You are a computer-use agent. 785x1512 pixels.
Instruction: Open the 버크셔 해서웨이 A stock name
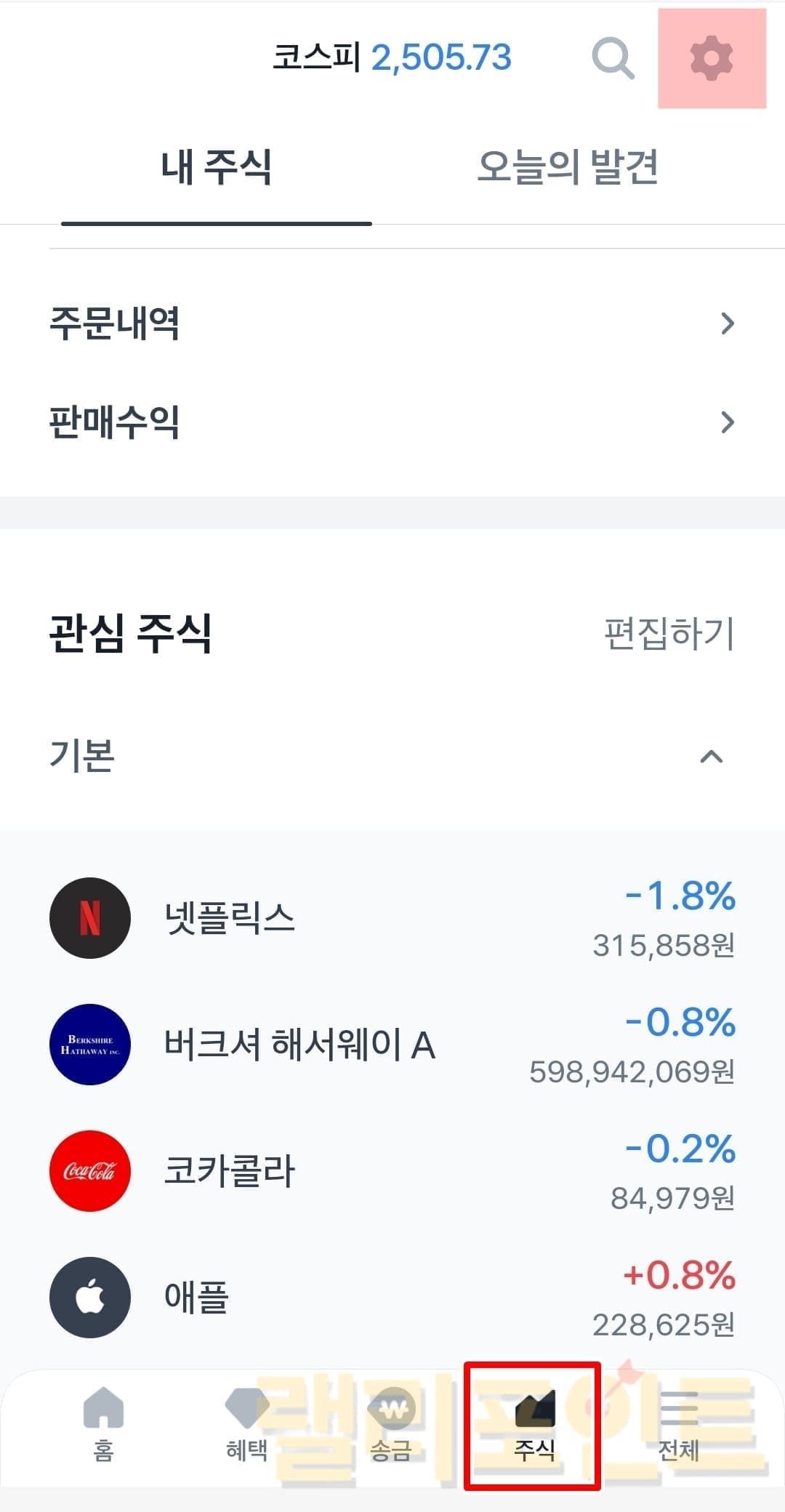click(x=299, y=1045)
